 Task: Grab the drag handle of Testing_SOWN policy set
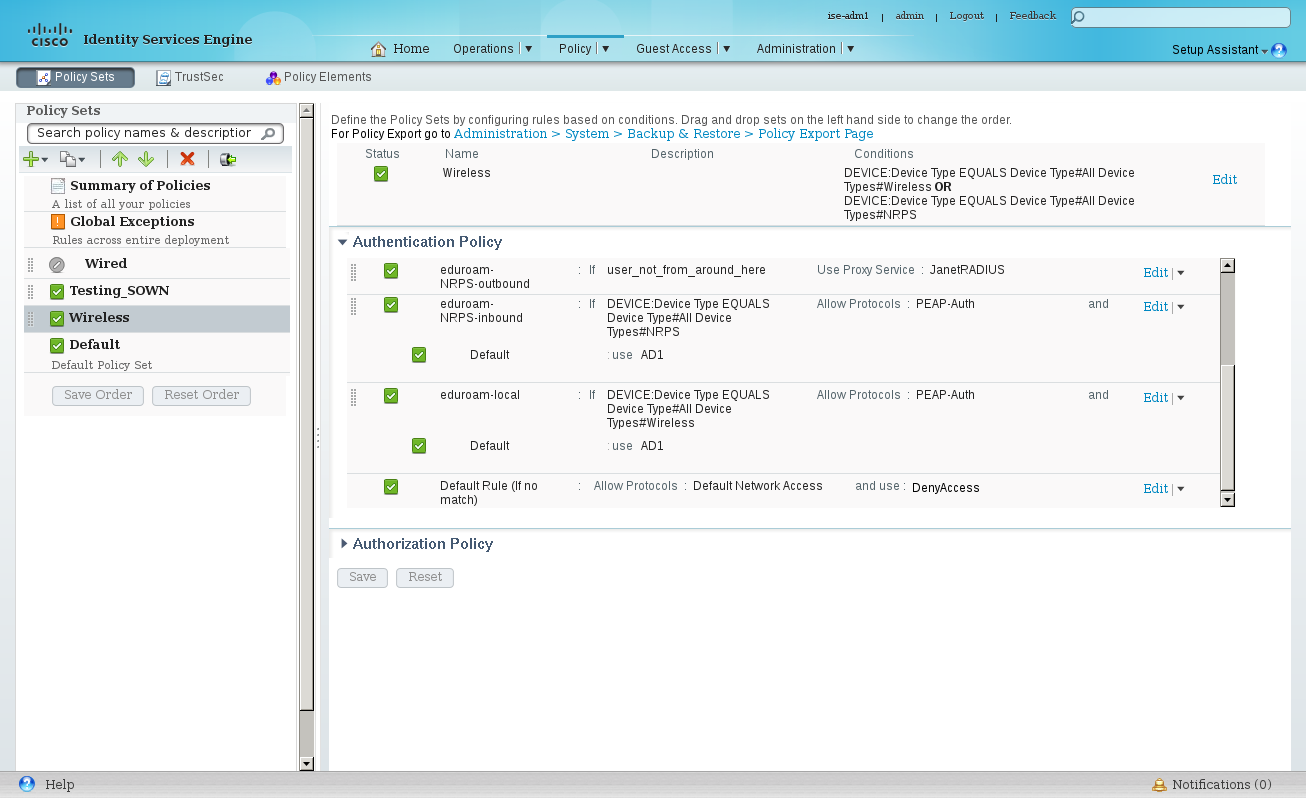31,291
